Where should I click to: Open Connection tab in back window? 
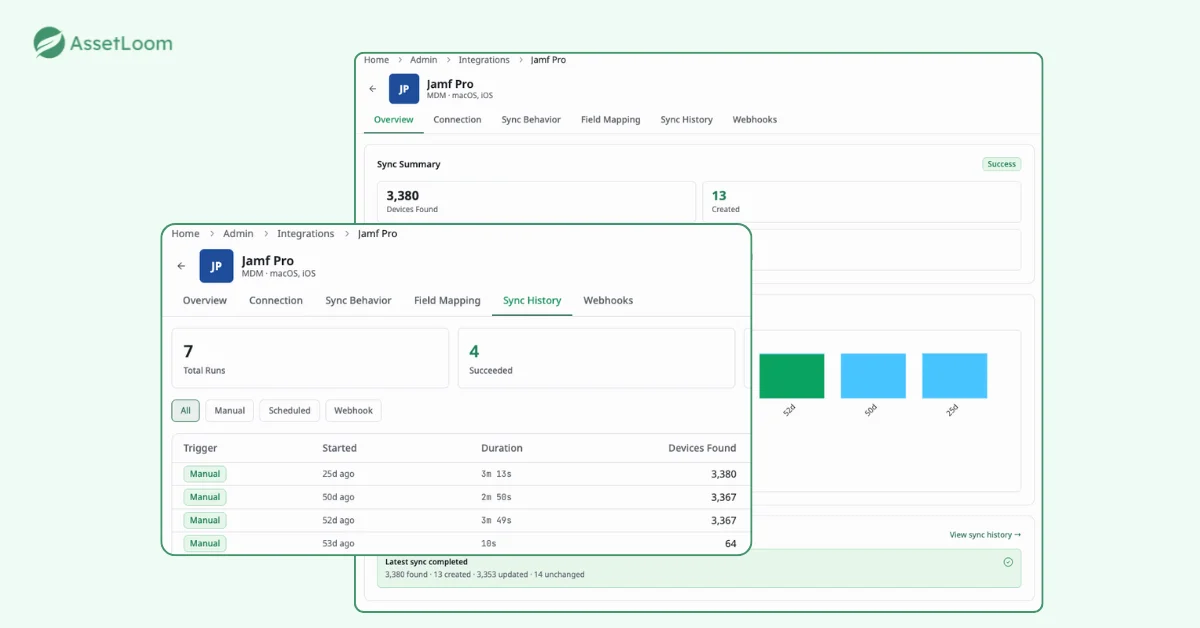pyautogui.click(x=458, y=119)
